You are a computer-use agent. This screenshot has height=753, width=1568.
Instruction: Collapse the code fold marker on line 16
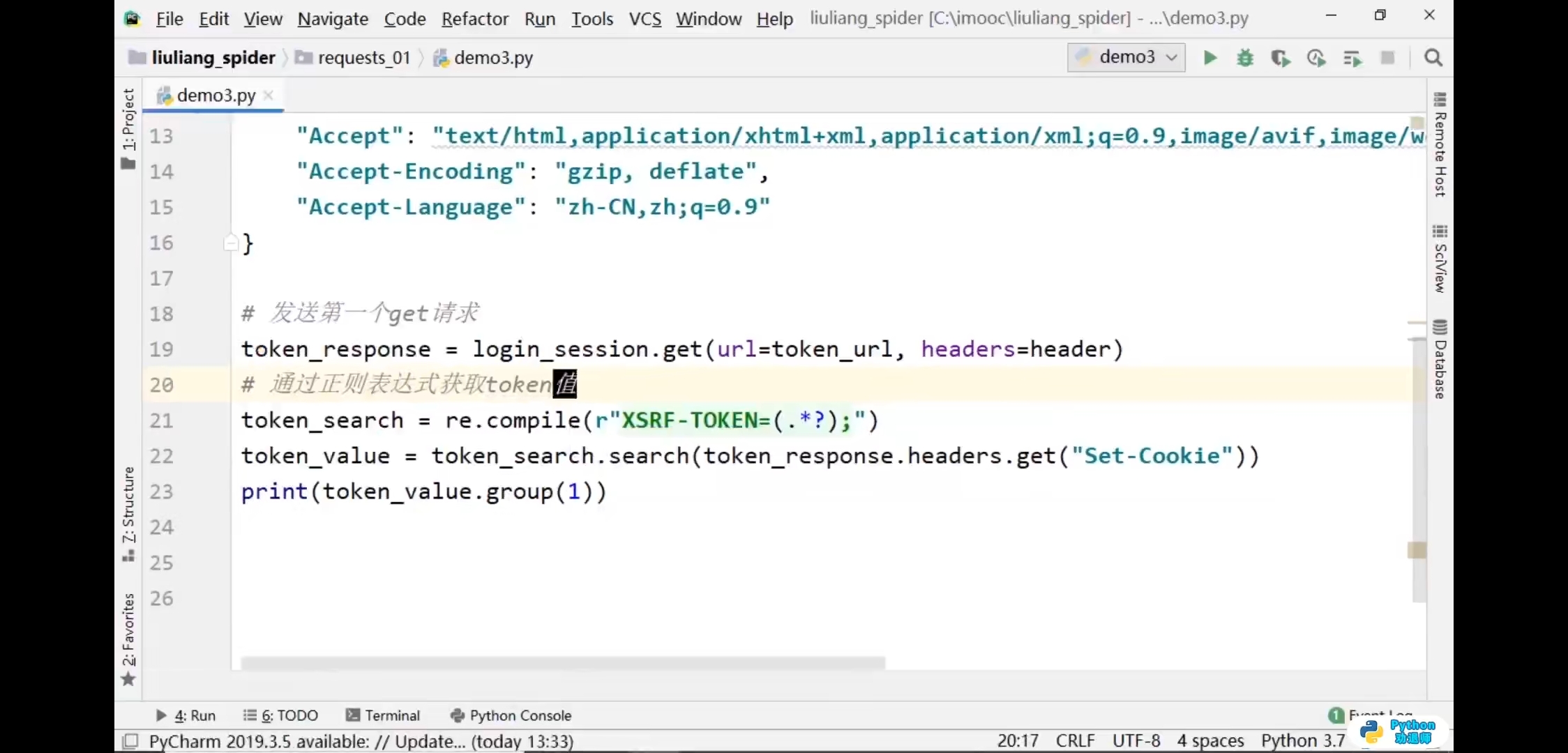tap(231, 243)
